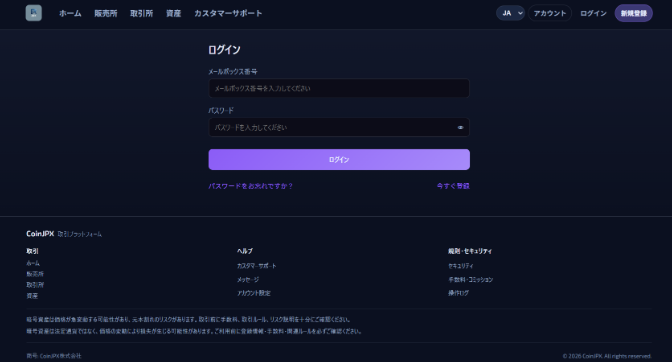This screenshot has height=362, width=672.
Task: Go to 取引所 in top navigation
Action: (x=141, y=13)
